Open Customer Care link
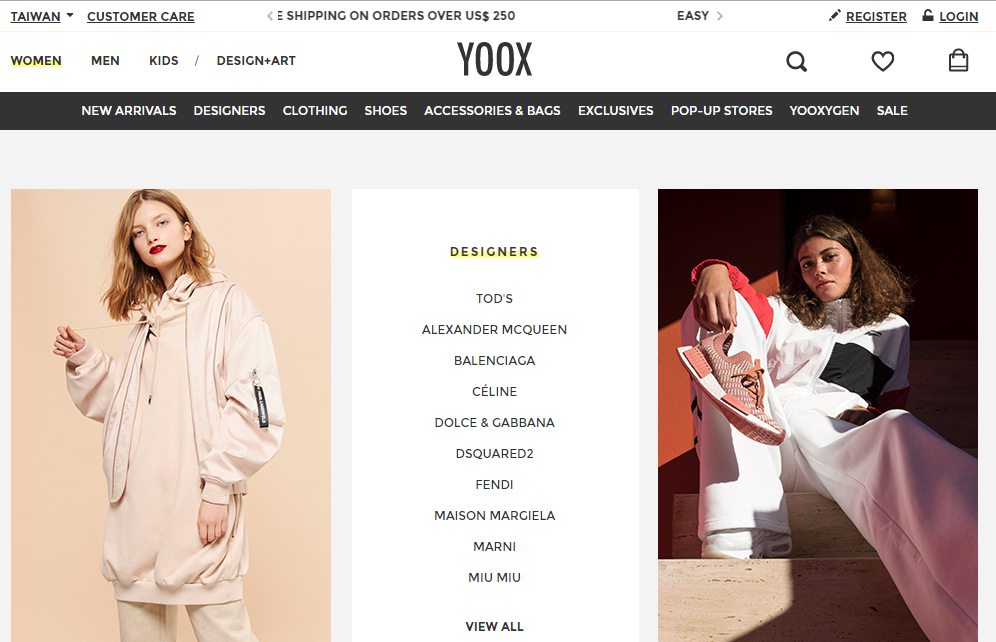996x642 pixels. point(140,17)
